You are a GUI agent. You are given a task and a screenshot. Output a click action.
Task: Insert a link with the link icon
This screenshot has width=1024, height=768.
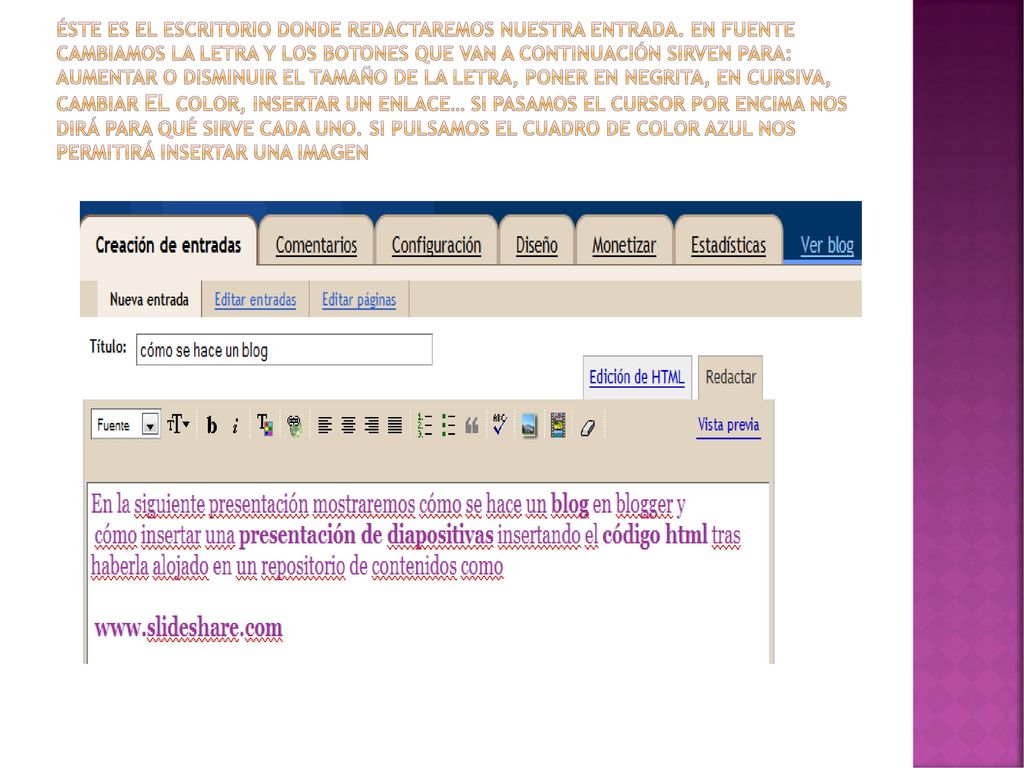pos(295,426)
